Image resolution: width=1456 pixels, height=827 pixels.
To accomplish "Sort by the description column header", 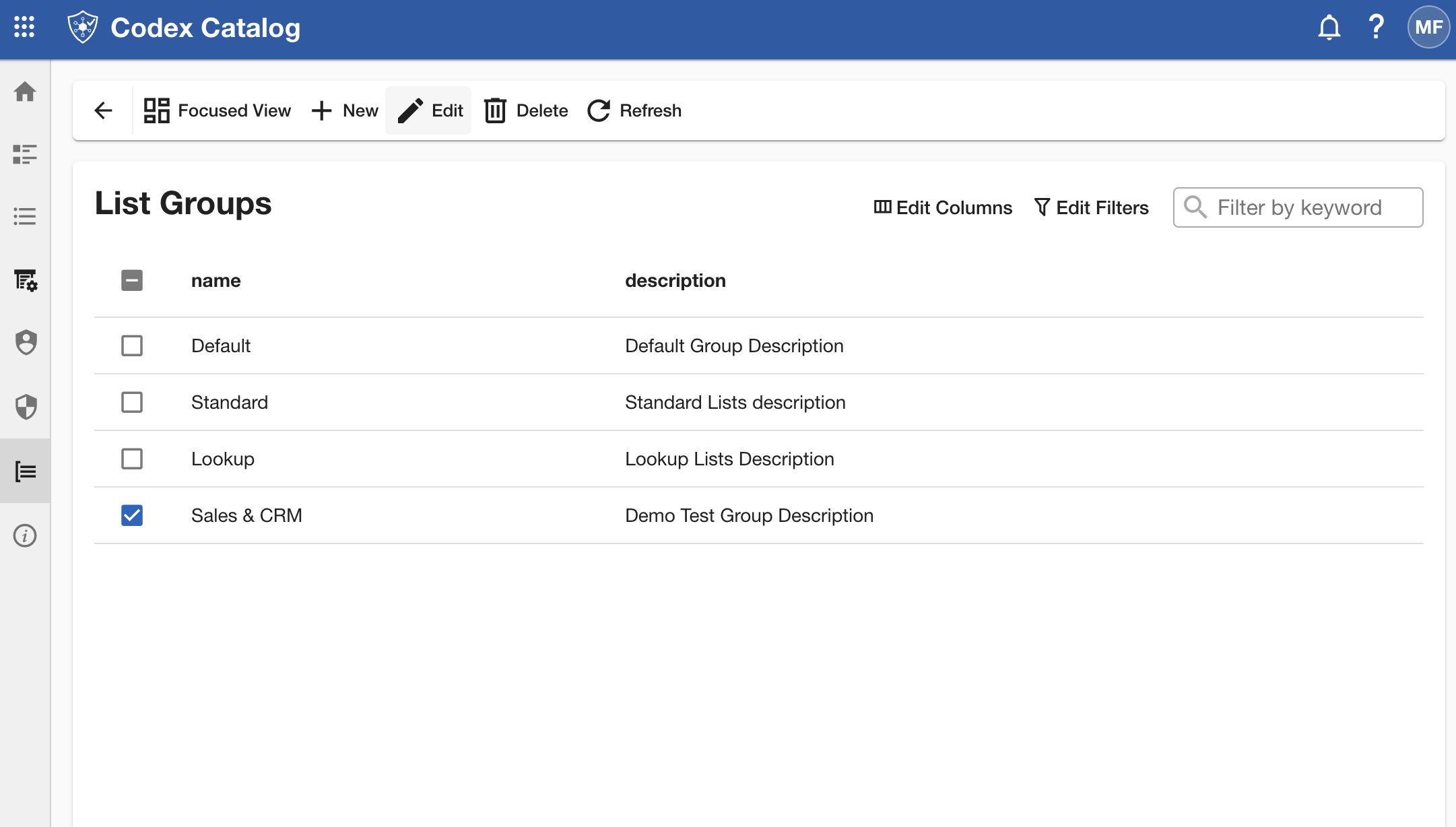I will point(675,280).
